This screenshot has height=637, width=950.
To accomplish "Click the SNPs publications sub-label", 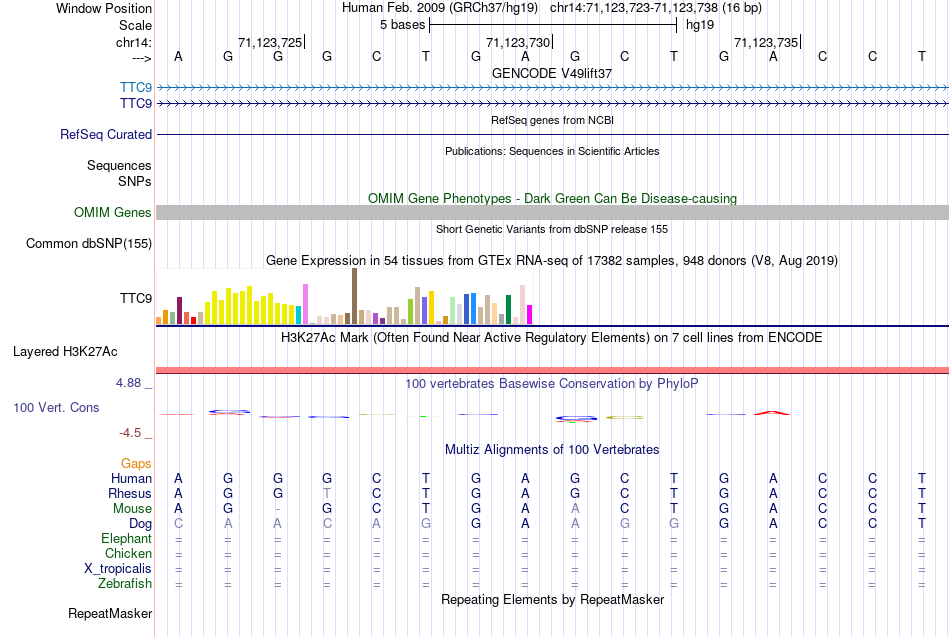I will pyautogui.click(x=135, y=181).
